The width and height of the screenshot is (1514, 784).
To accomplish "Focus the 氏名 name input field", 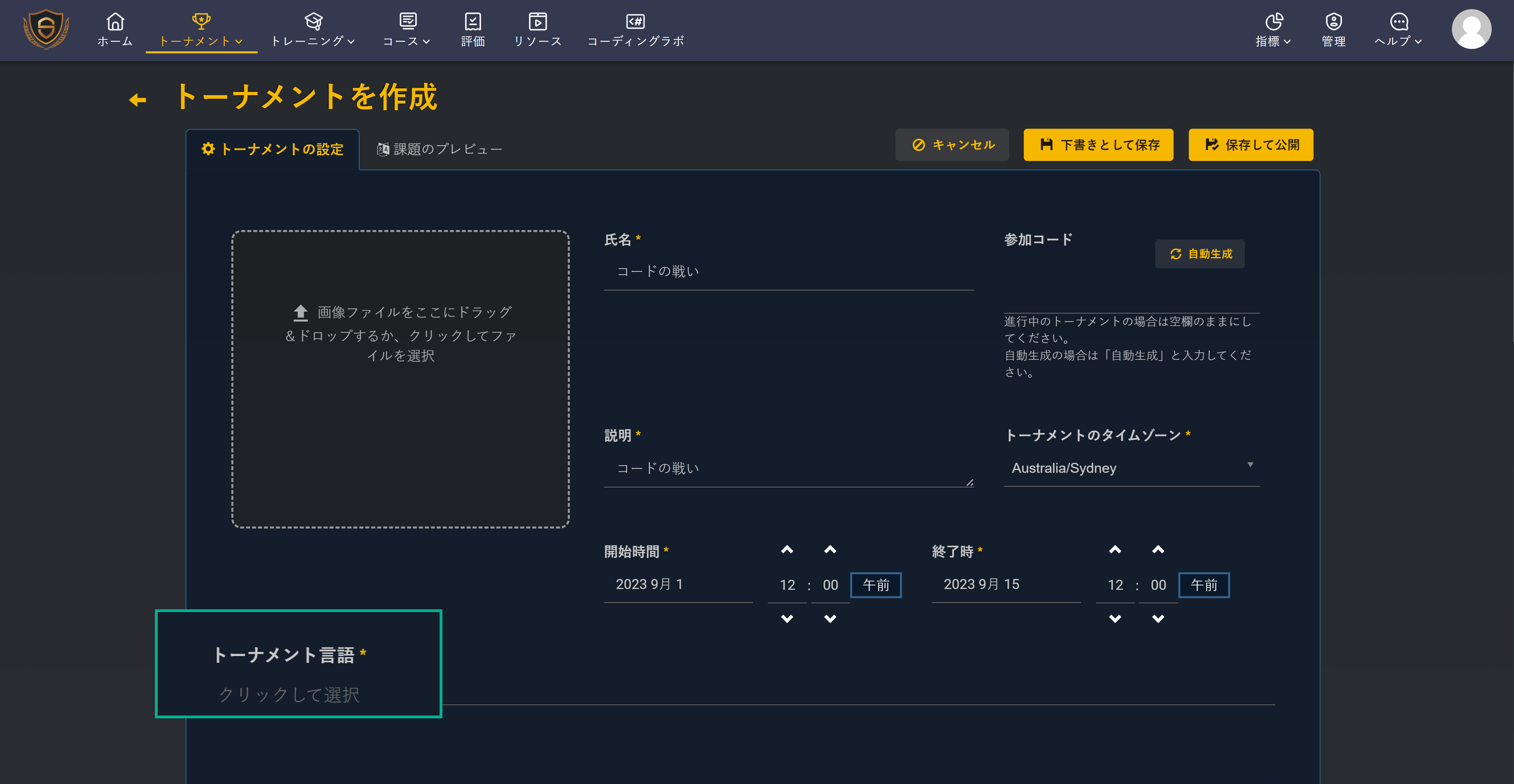I will 789,271.
